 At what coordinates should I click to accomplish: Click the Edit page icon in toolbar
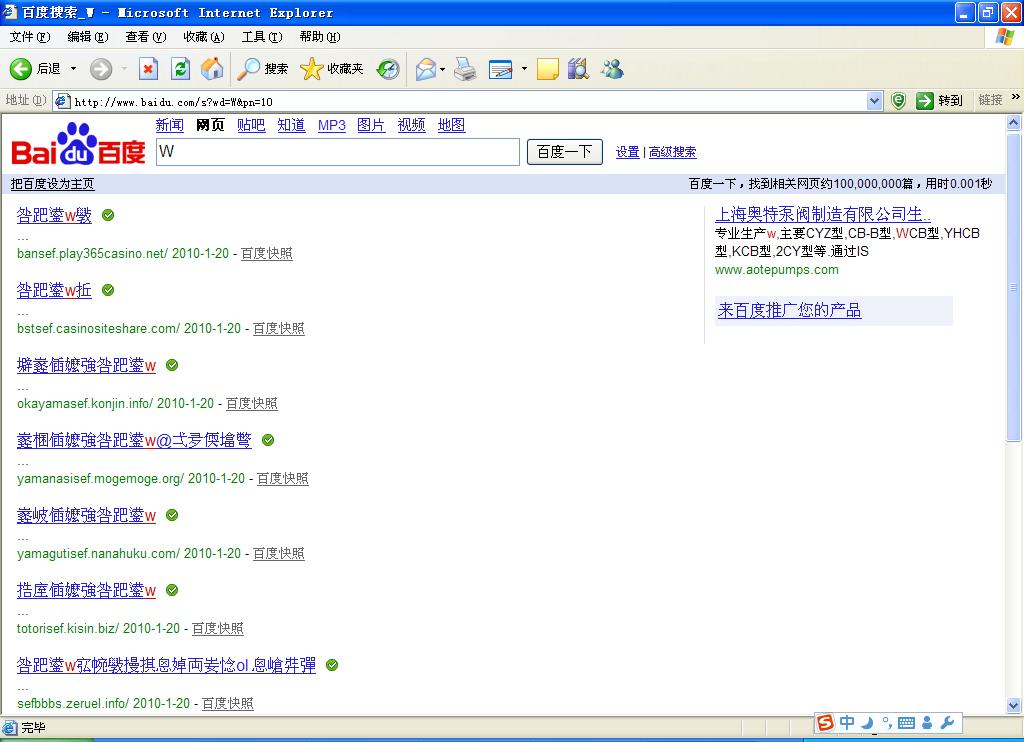[x=500, y=69]
